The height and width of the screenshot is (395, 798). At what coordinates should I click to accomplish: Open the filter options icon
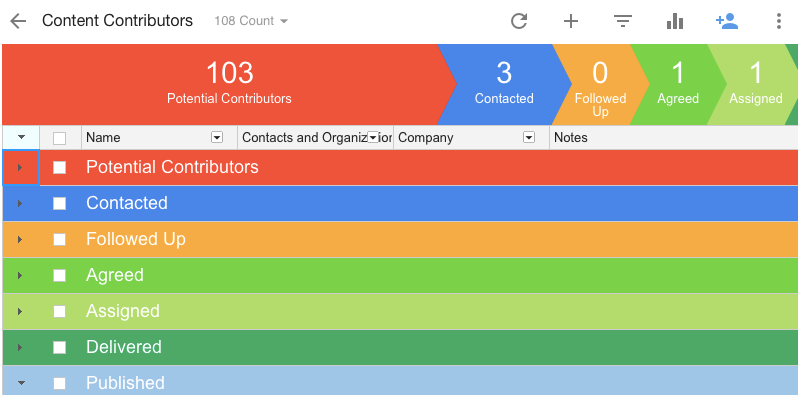(623, 21)
